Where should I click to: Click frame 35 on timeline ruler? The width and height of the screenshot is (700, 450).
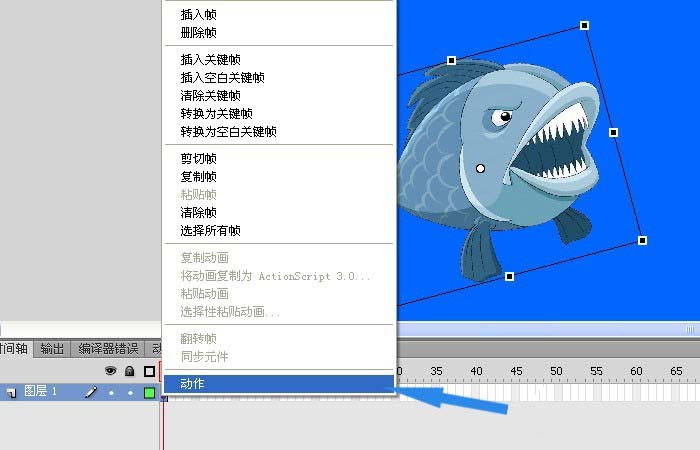click(x=436, y=371)
